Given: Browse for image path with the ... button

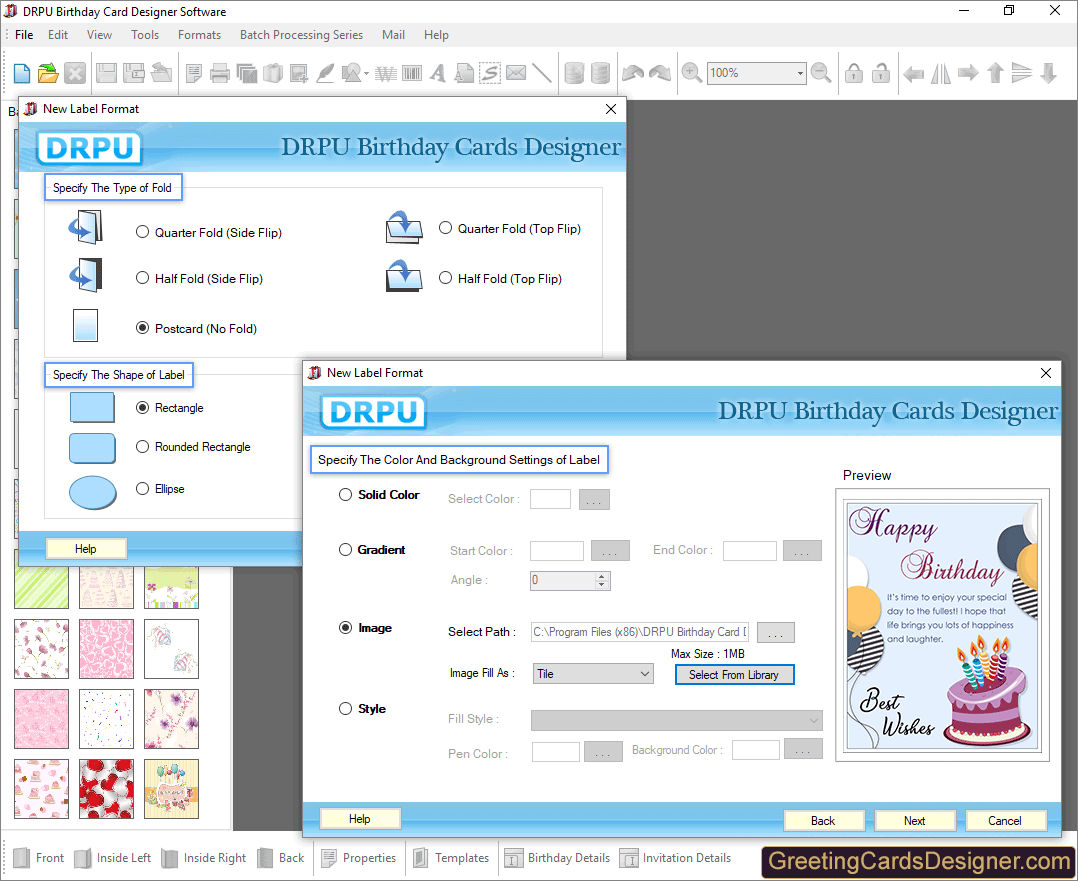Looking at the screenshot, I should [x=776, y=632].
